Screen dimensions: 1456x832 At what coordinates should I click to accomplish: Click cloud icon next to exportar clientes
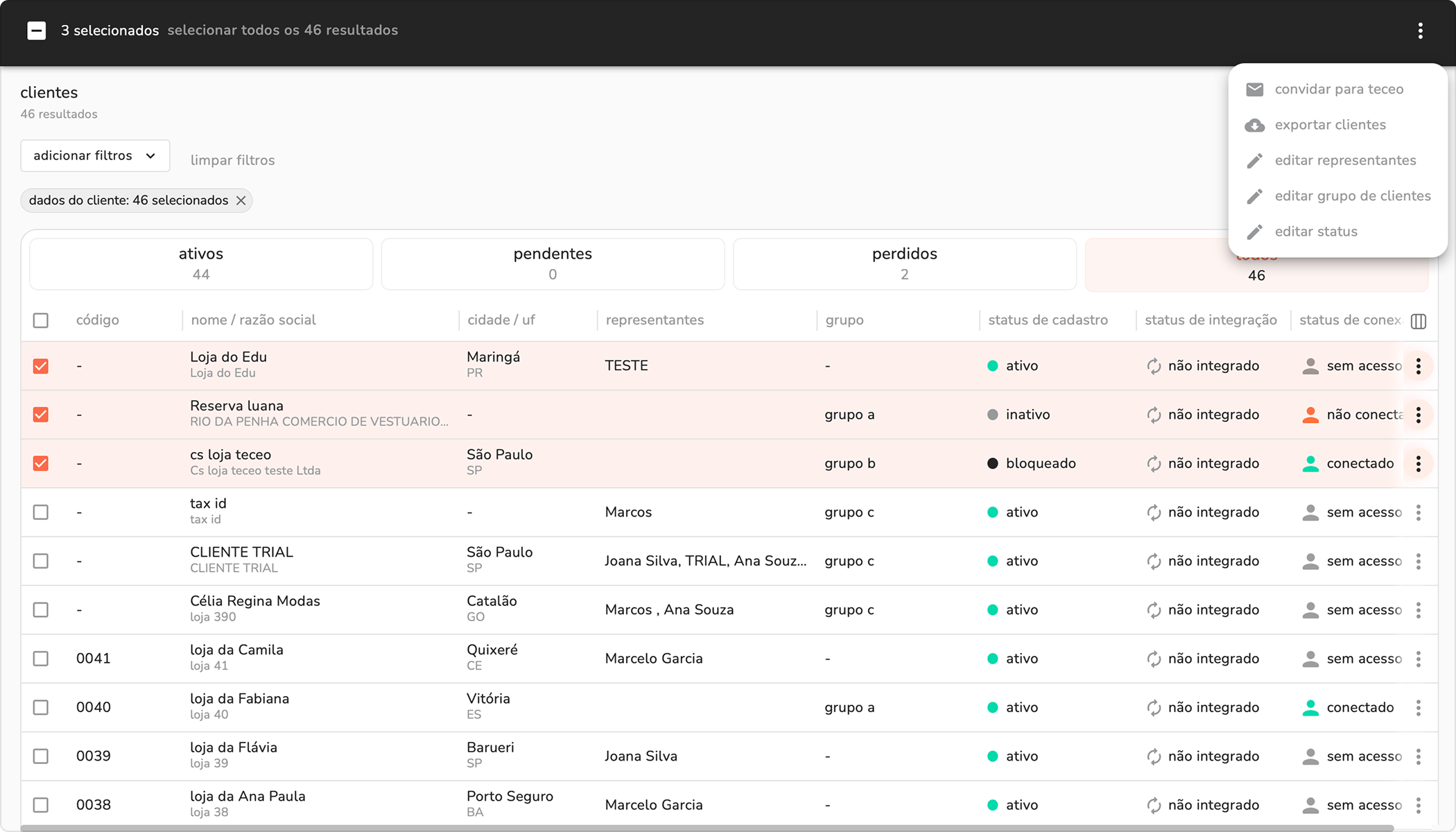coord(1254,125)
